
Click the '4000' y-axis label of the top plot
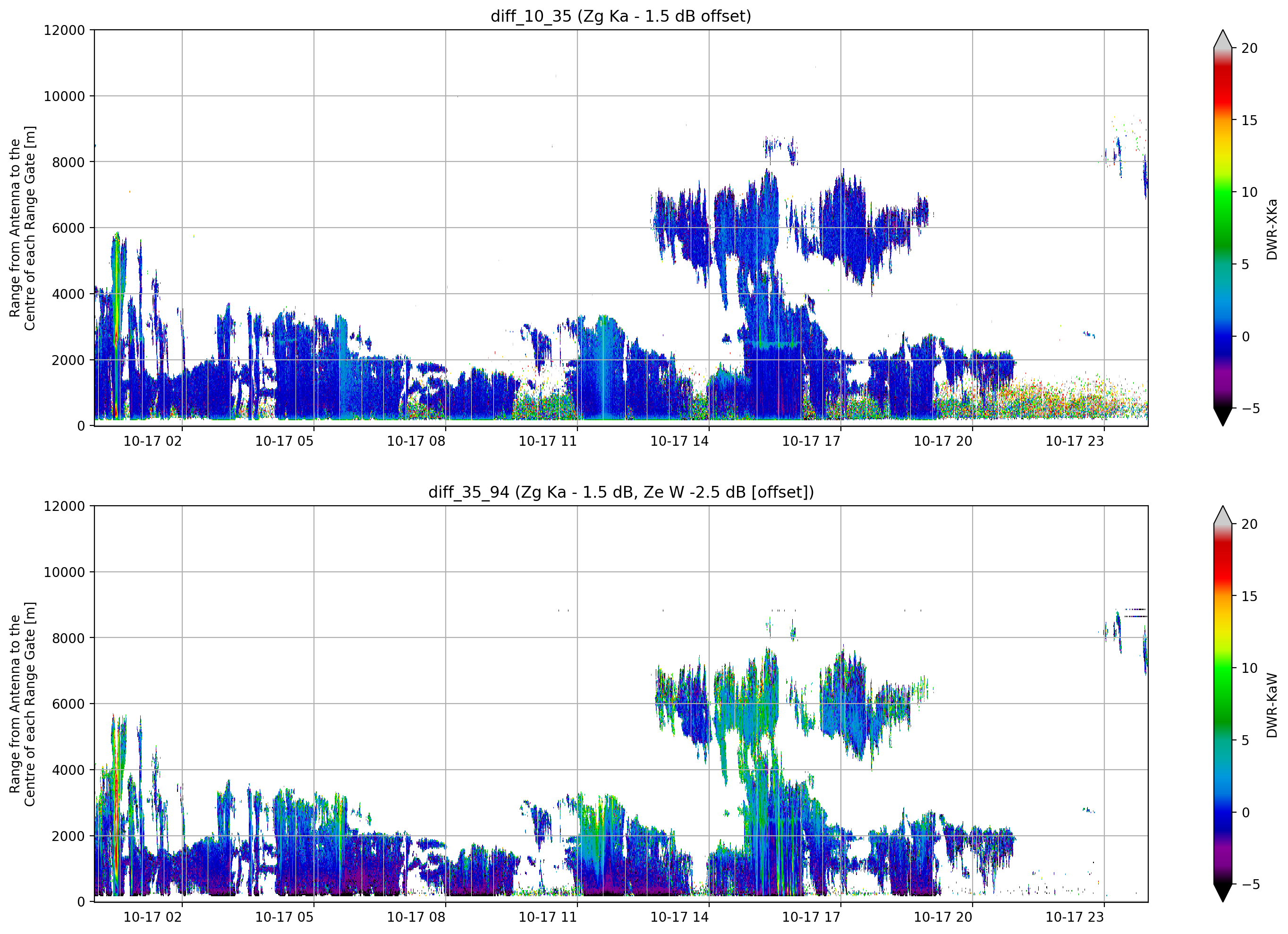click(x=68, y=294)
